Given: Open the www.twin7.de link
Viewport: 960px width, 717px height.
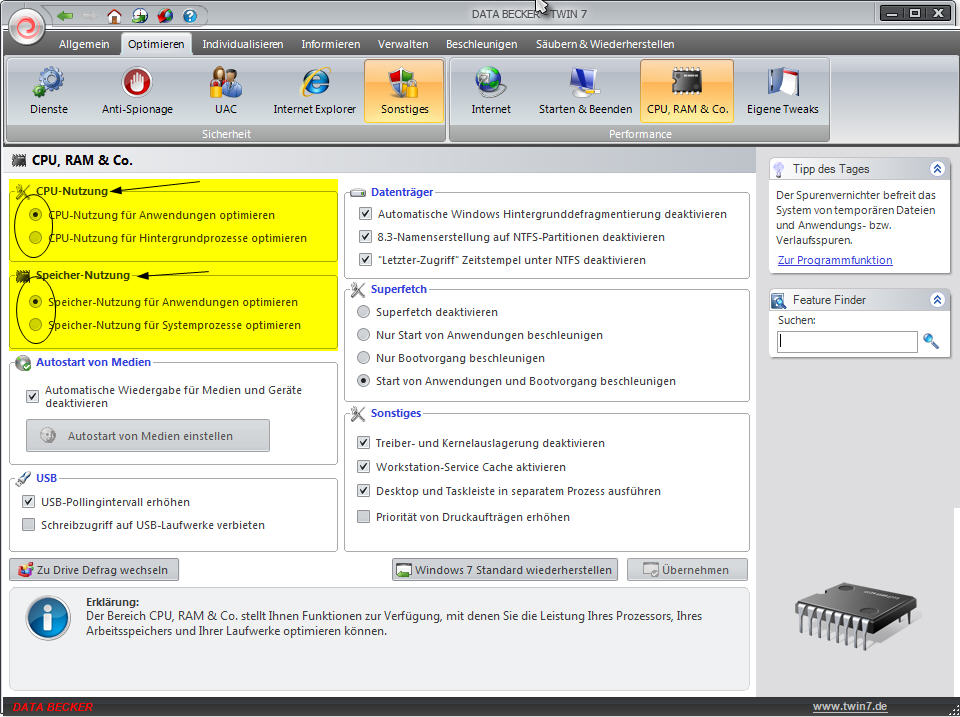Looking at the screenshot, I should coord(850,706).
